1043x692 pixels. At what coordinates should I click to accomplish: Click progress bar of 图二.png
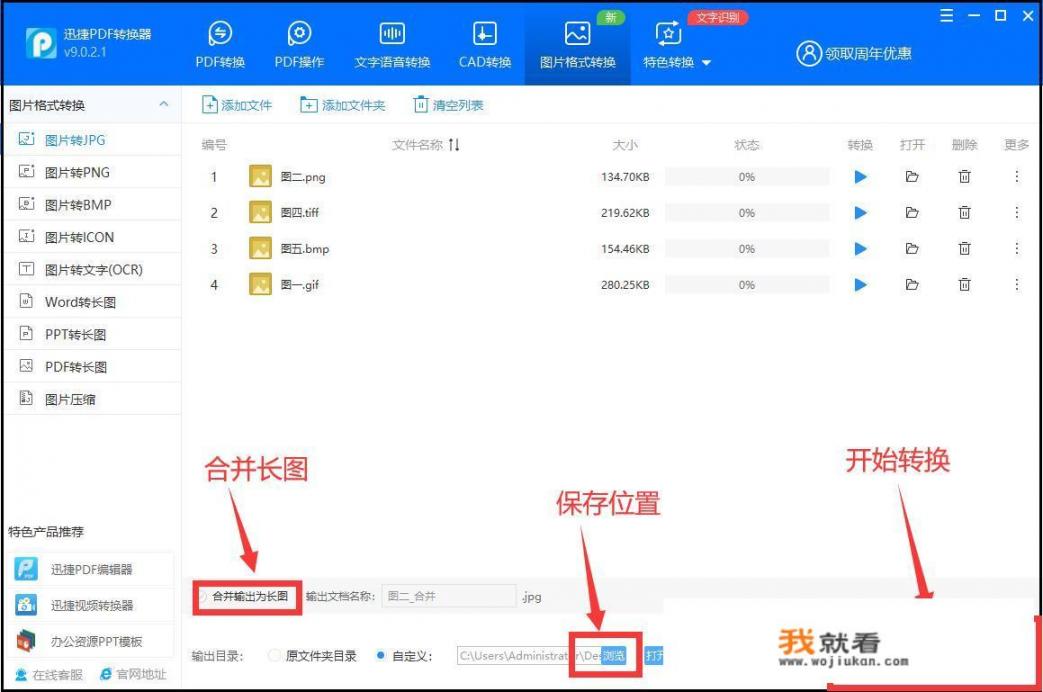pyautogui.click(x=747, y=177)
